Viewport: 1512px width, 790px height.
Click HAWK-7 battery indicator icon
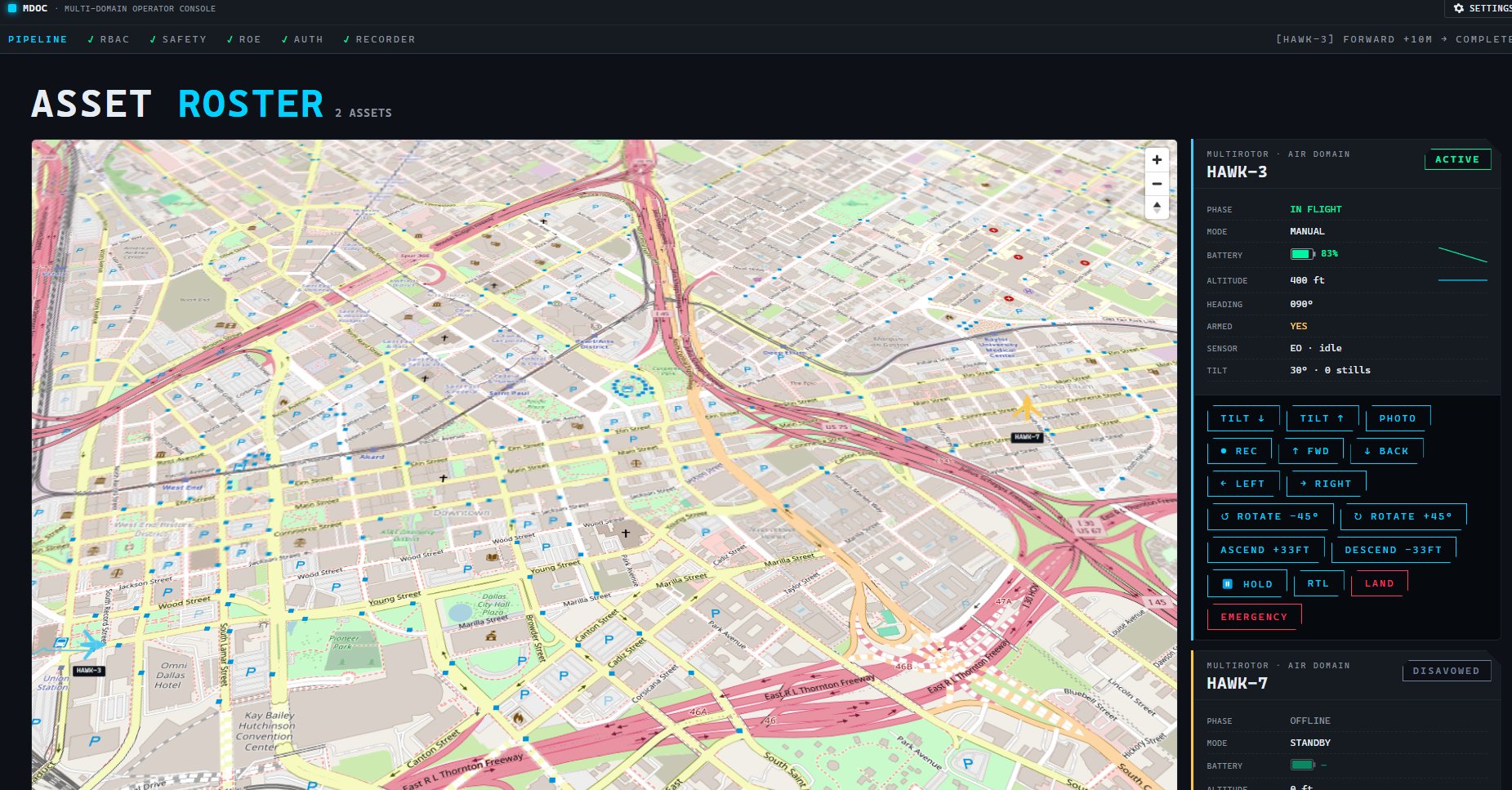(x=1302, y=765)
